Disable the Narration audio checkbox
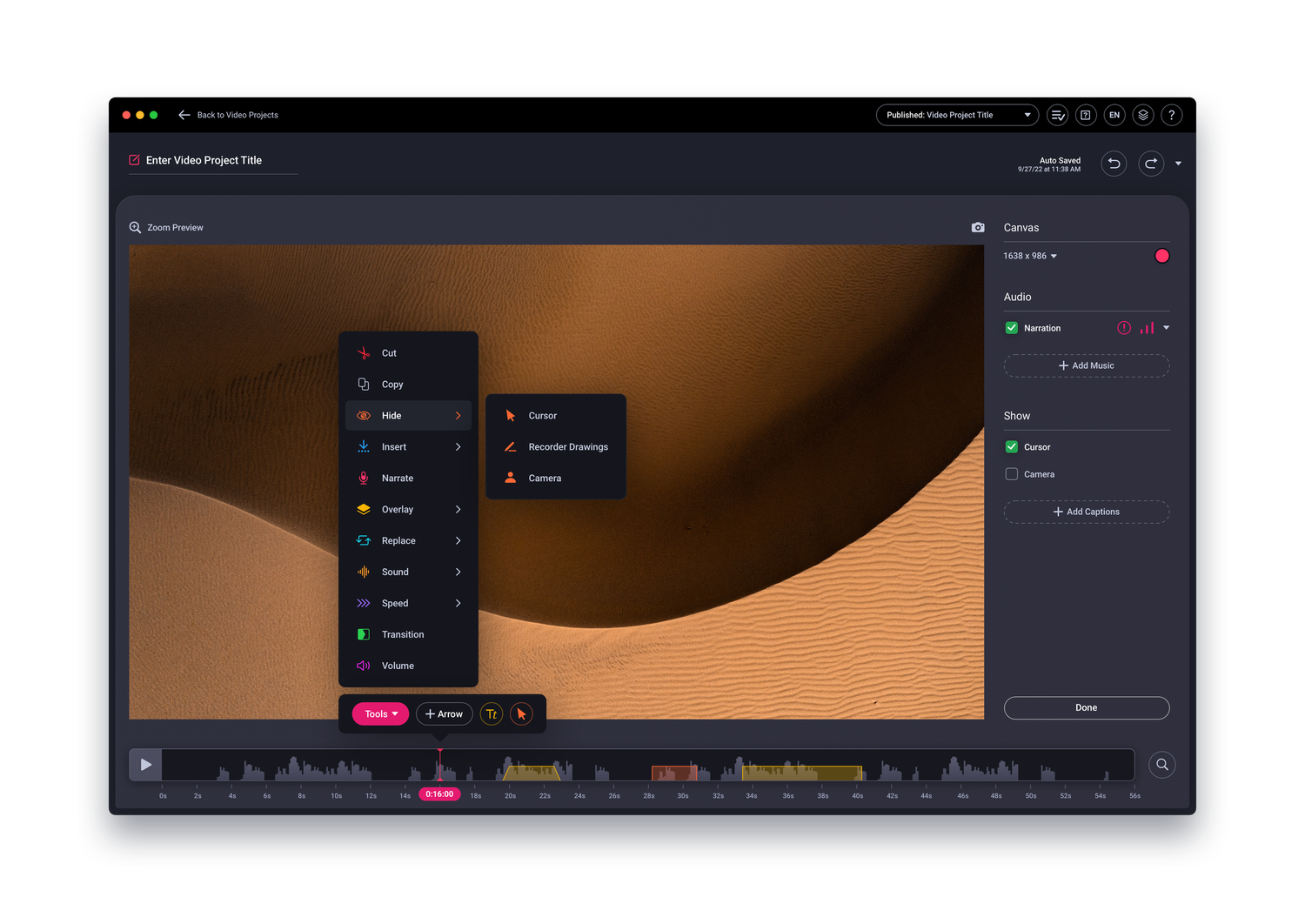Viewport: 1305px width, 924px height. click(1011, 328)
